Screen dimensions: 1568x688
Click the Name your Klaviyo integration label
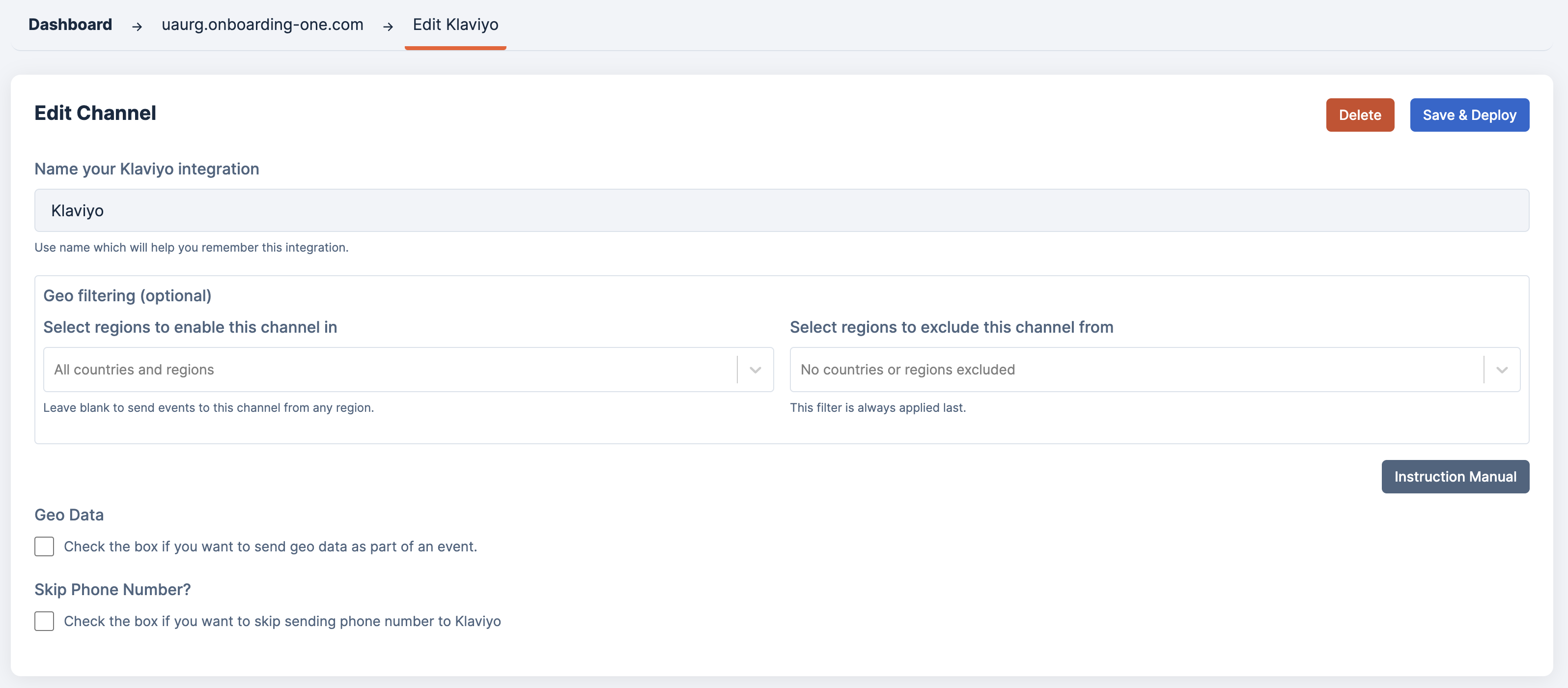point(147,169)
